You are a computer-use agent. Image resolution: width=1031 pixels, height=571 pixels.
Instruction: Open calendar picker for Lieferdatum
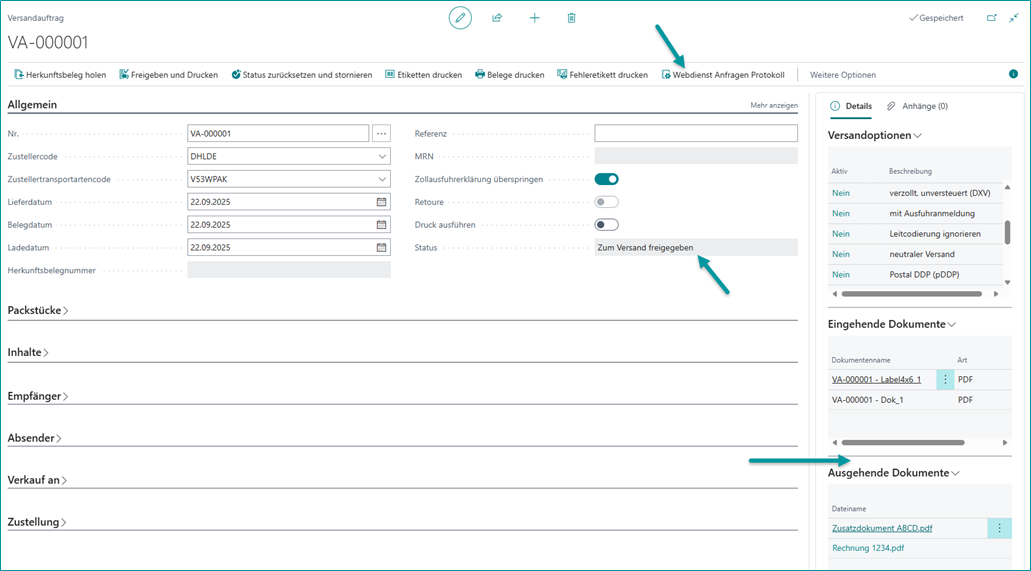[x=381, y=202]
